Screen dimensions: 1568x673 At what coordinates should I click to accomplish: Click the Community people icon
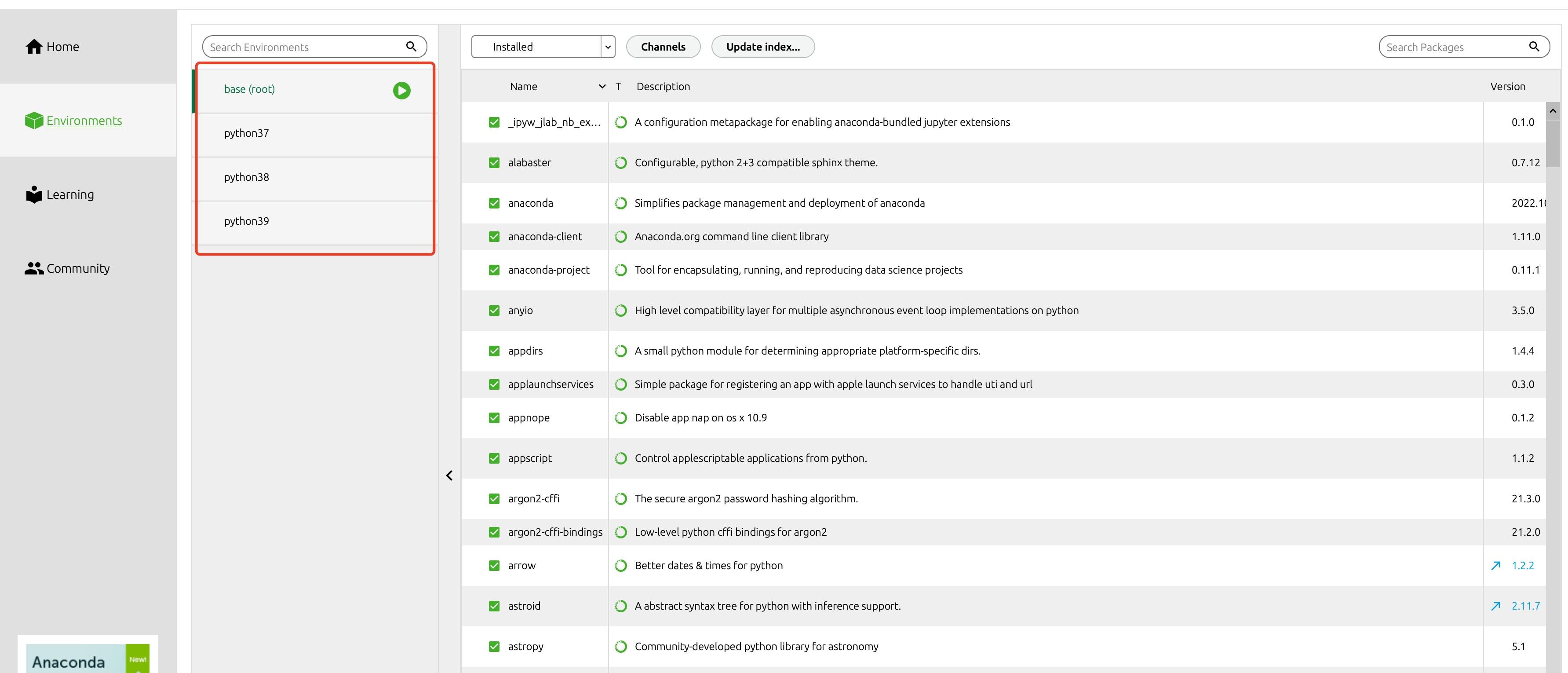click(x=34, y=269)
